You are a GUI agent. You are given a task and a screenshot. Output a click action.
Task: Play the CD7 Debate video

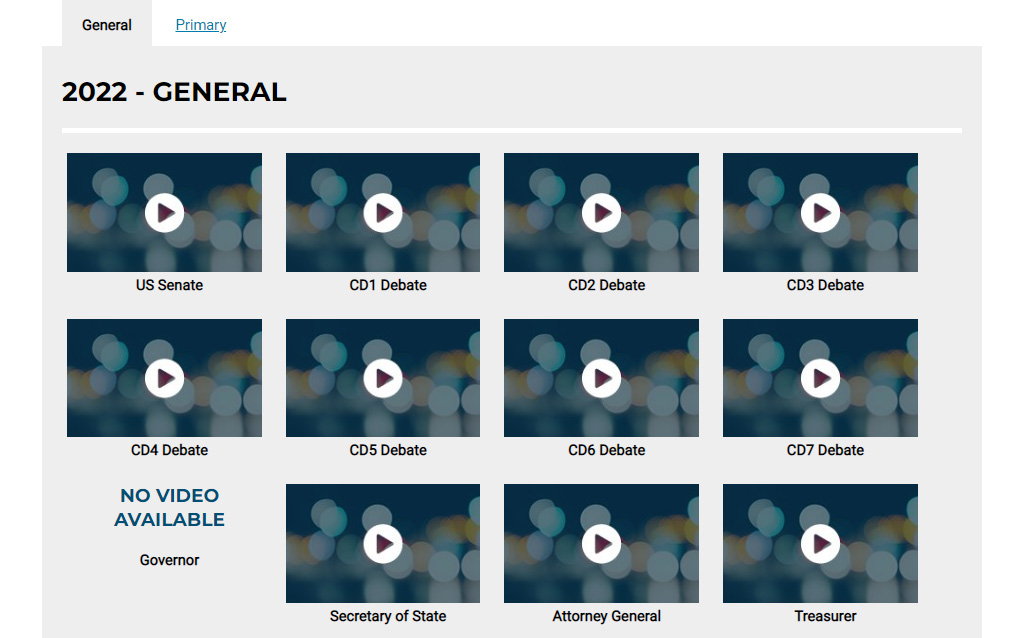pos(820,378)
